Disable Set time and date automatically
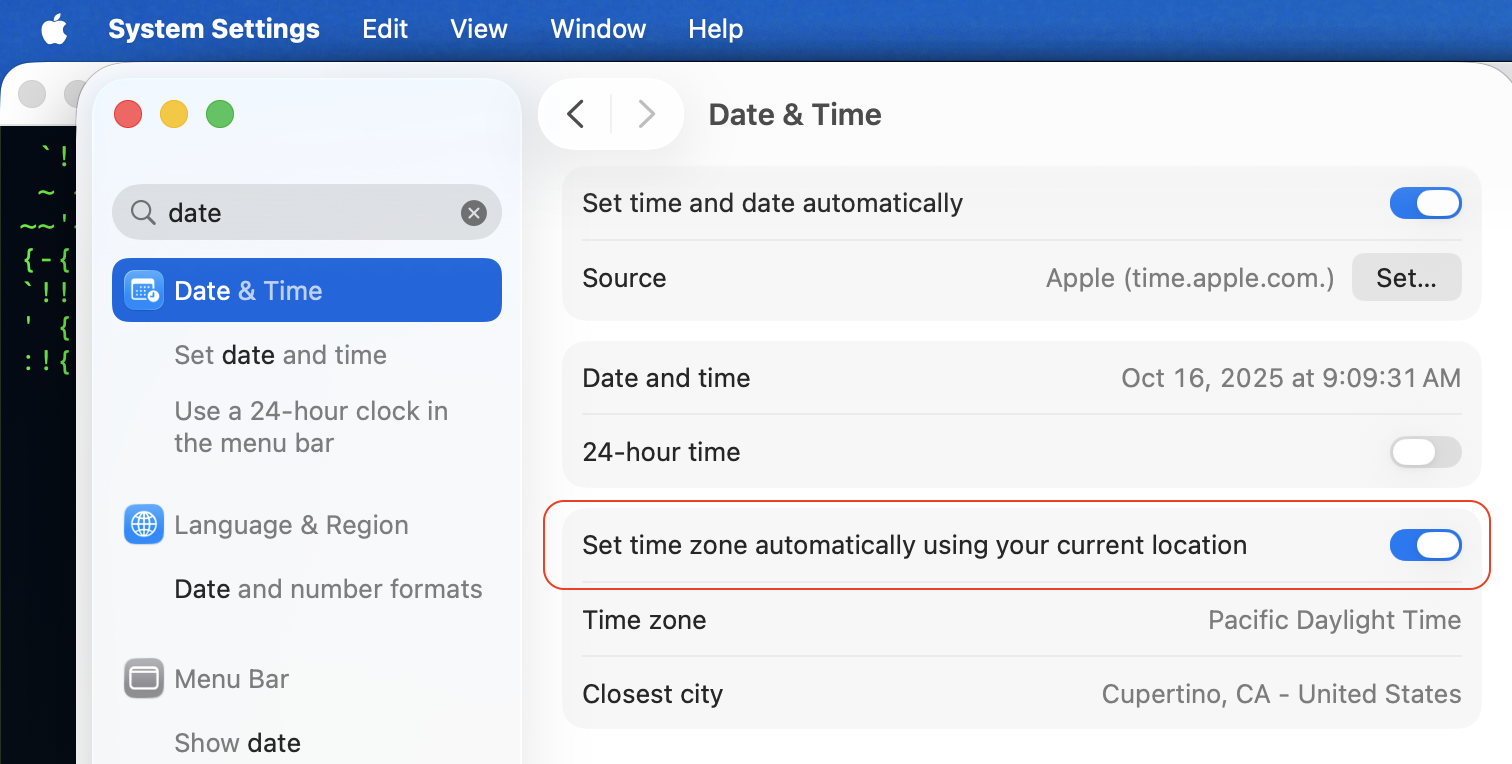Screen dimensions: 1512x764 (x=1425, y=203)
